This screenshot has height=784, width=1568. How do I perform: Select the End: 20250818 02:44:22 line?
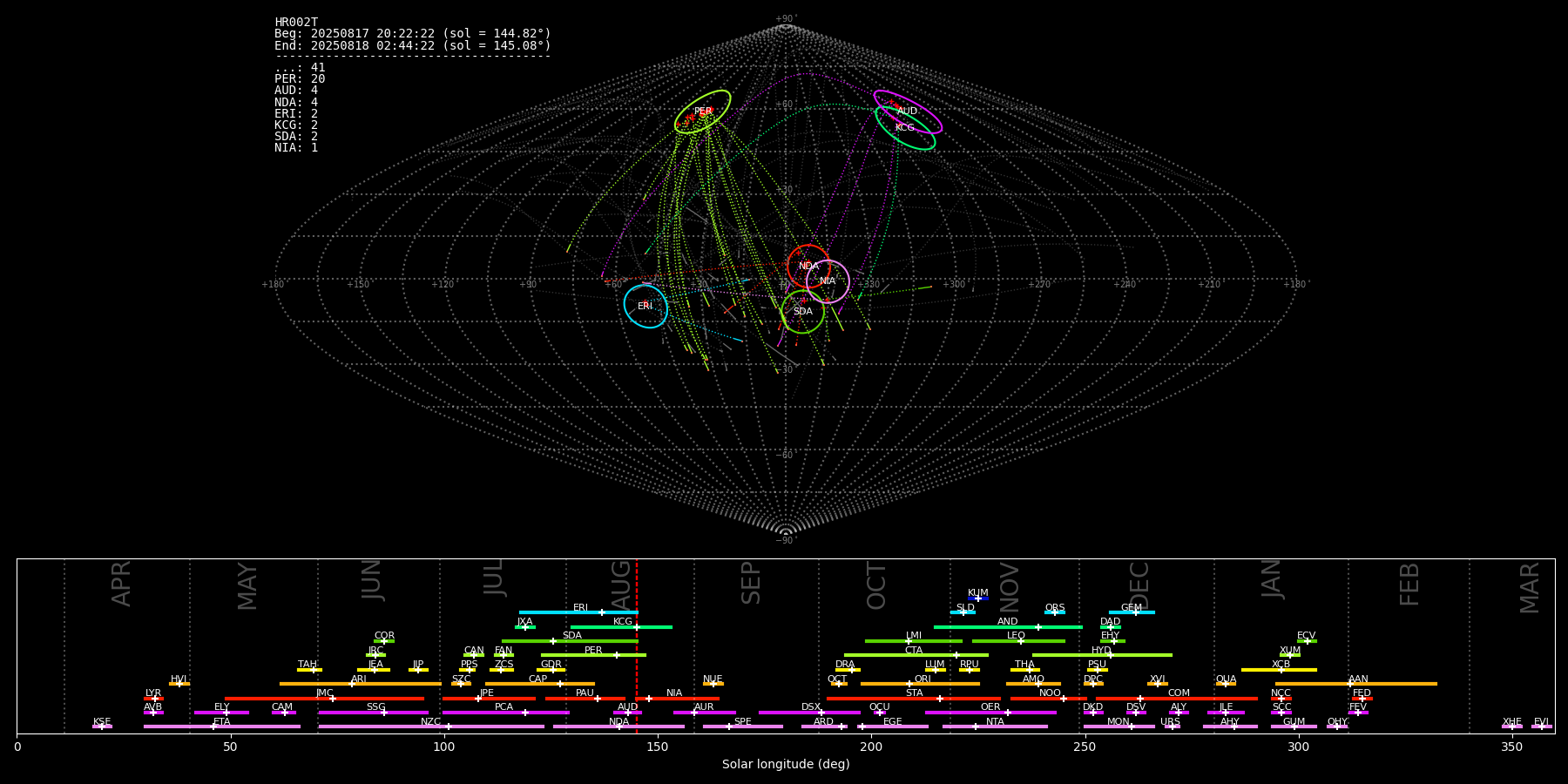(413, 45)
